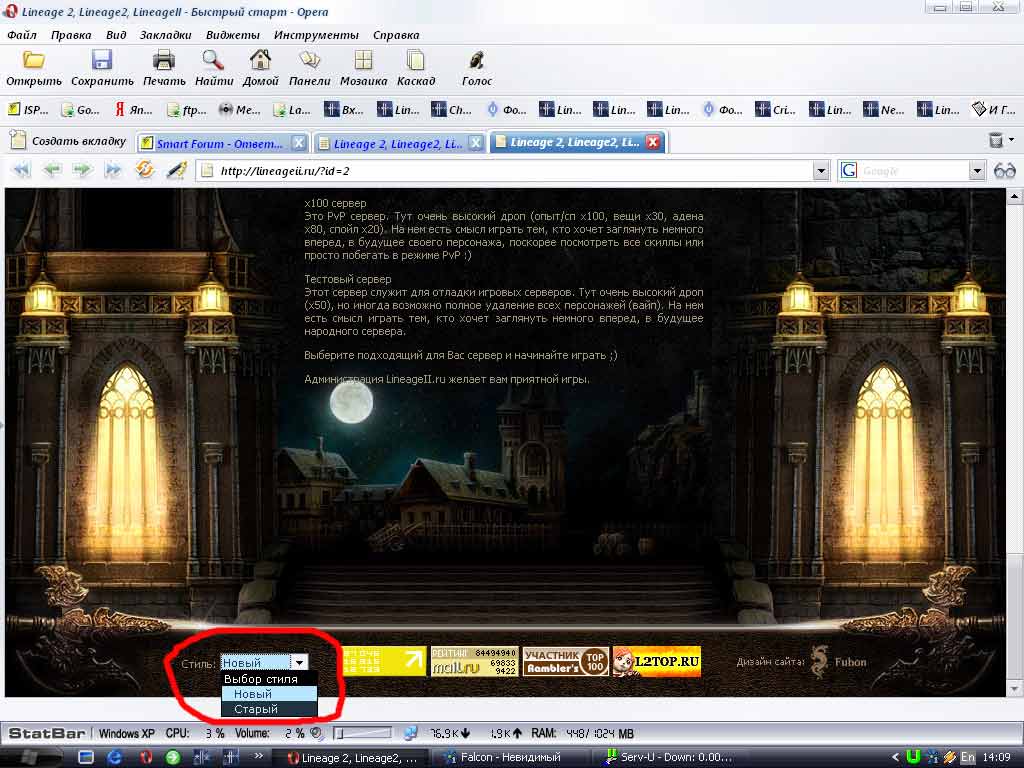
Task: Open the Rambler's Top 100 banner
Action: (x=566, y=661)
